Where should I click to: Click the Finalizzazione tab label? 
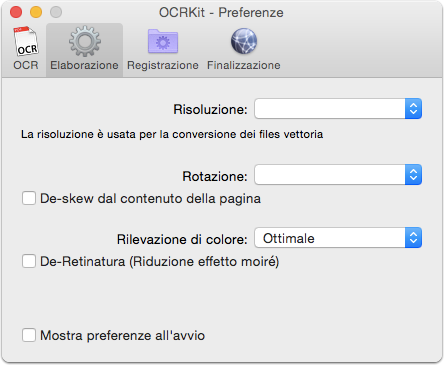[244, 65]
